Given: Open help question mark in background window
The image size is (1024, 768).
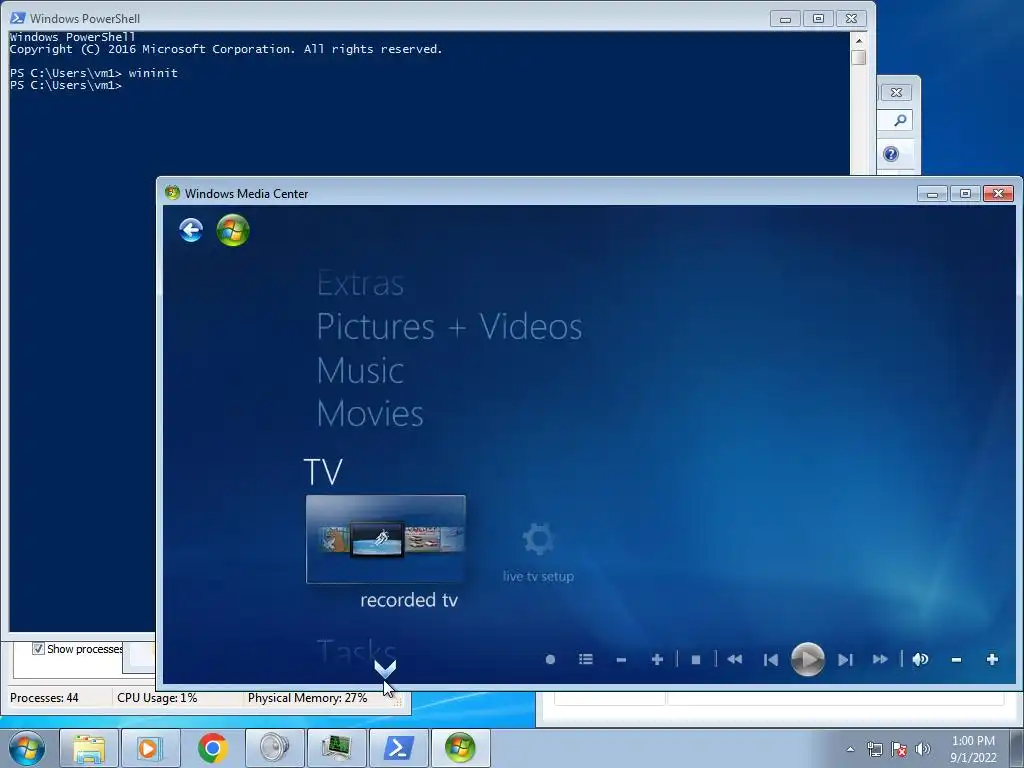Looking at the screenshot, I should coord(891,154).
